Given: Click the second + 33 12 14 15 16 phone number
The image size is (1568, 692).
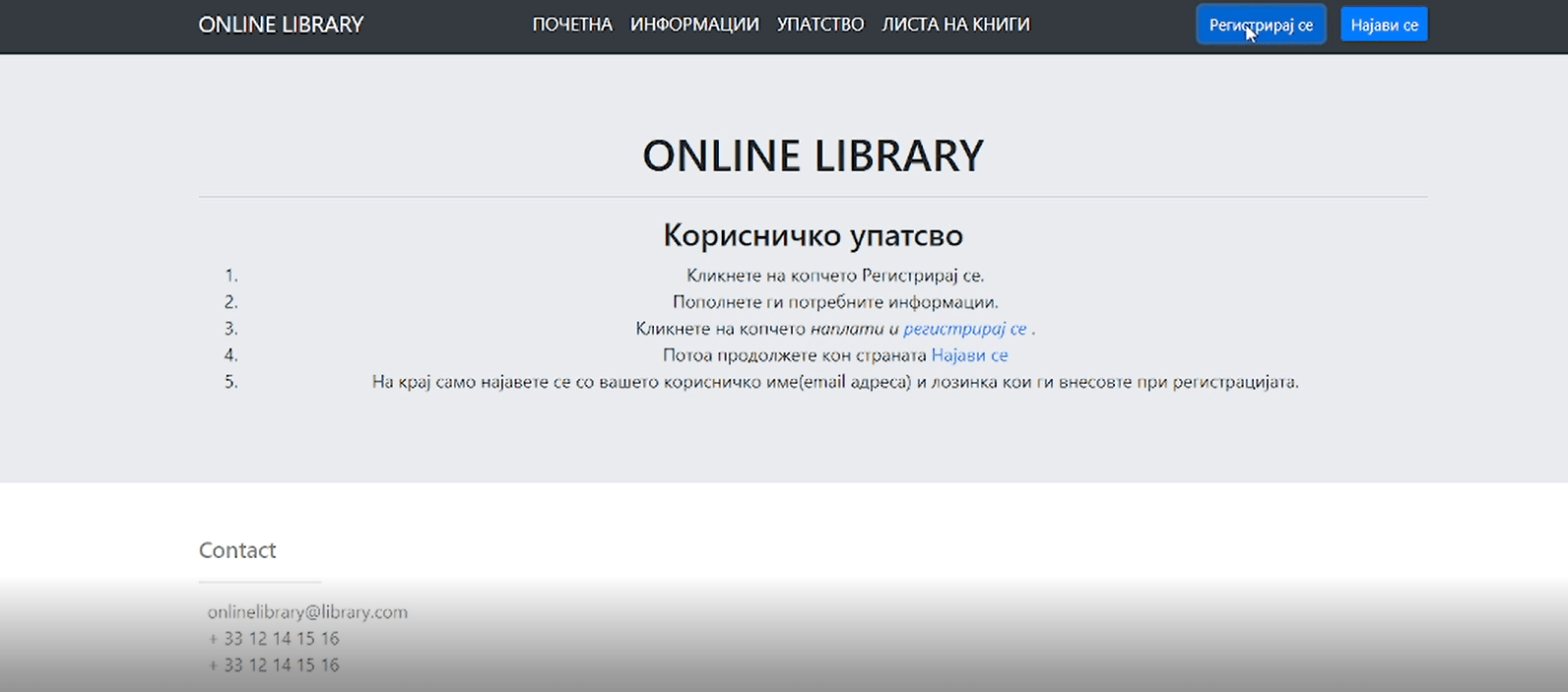Looking at the screenshot, I should (274, 665).
